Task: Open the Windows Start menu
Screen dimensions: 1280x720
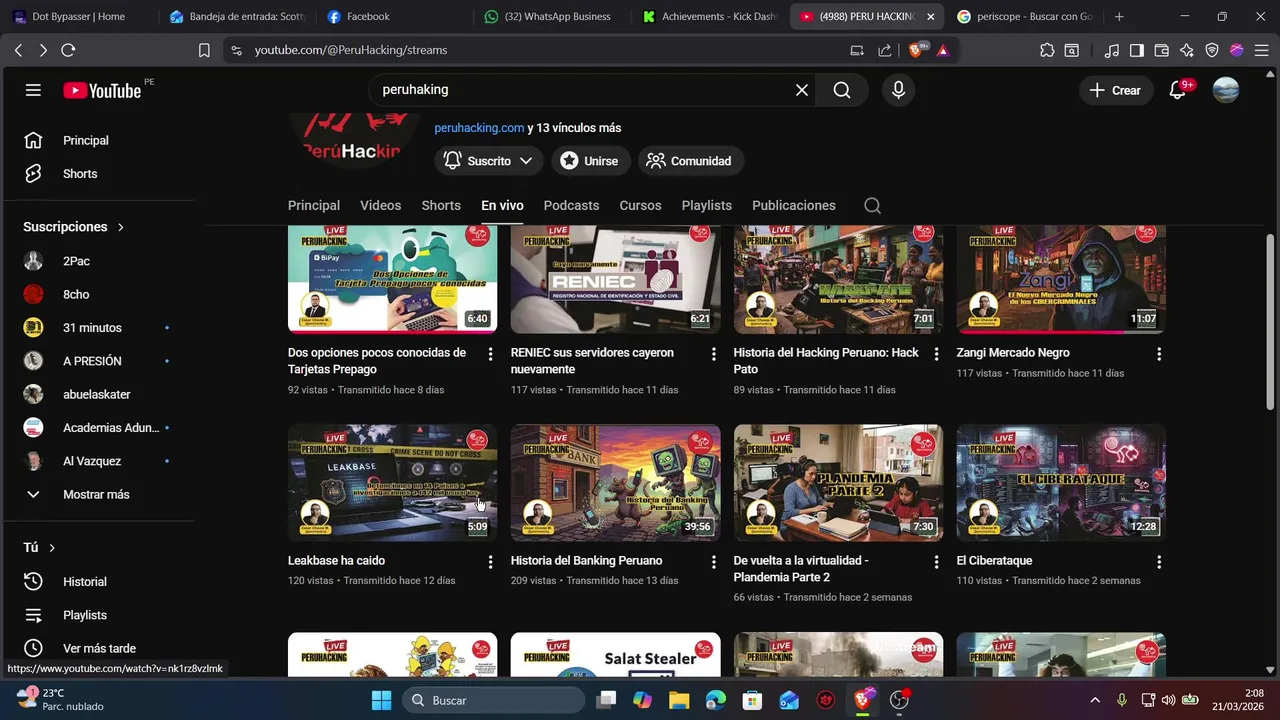Action: pos(381,700)
